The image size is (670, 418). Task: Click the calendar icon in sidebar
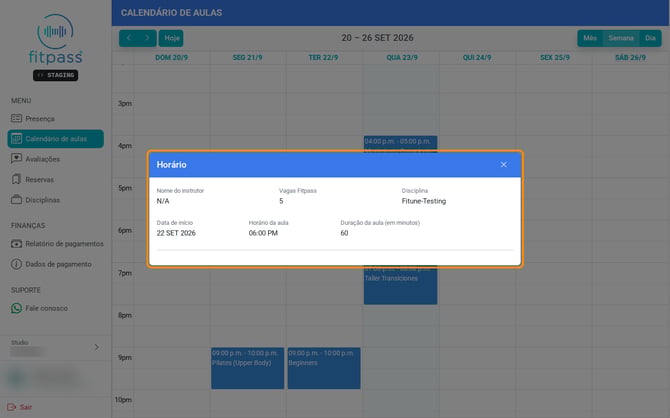coord(16,138)
